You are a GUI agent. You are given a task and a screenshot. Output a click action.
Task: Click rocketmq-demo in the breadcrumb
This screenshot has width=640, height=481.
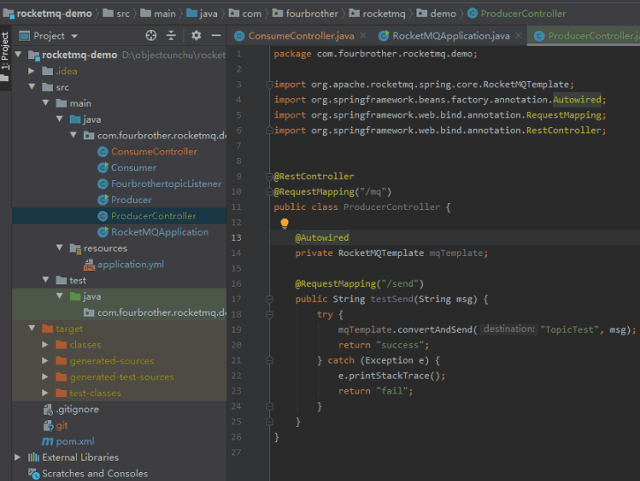(47, 13)
